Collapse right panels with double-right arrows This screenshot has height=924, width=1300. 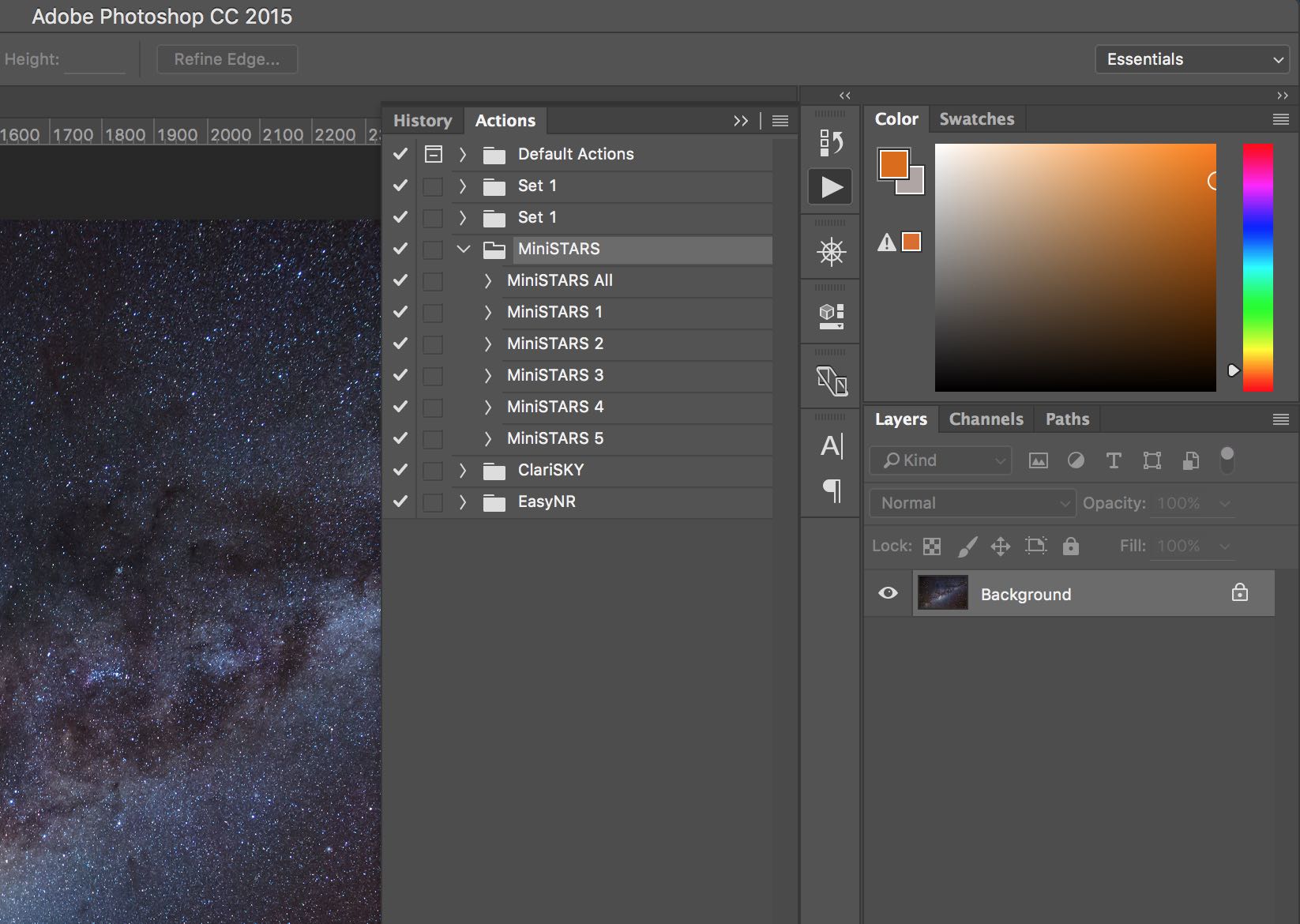[1283, 96]
